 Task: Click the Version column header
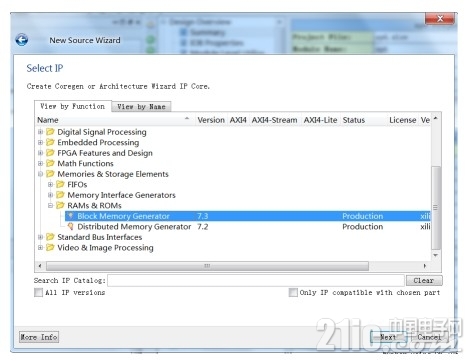(211, 120)
